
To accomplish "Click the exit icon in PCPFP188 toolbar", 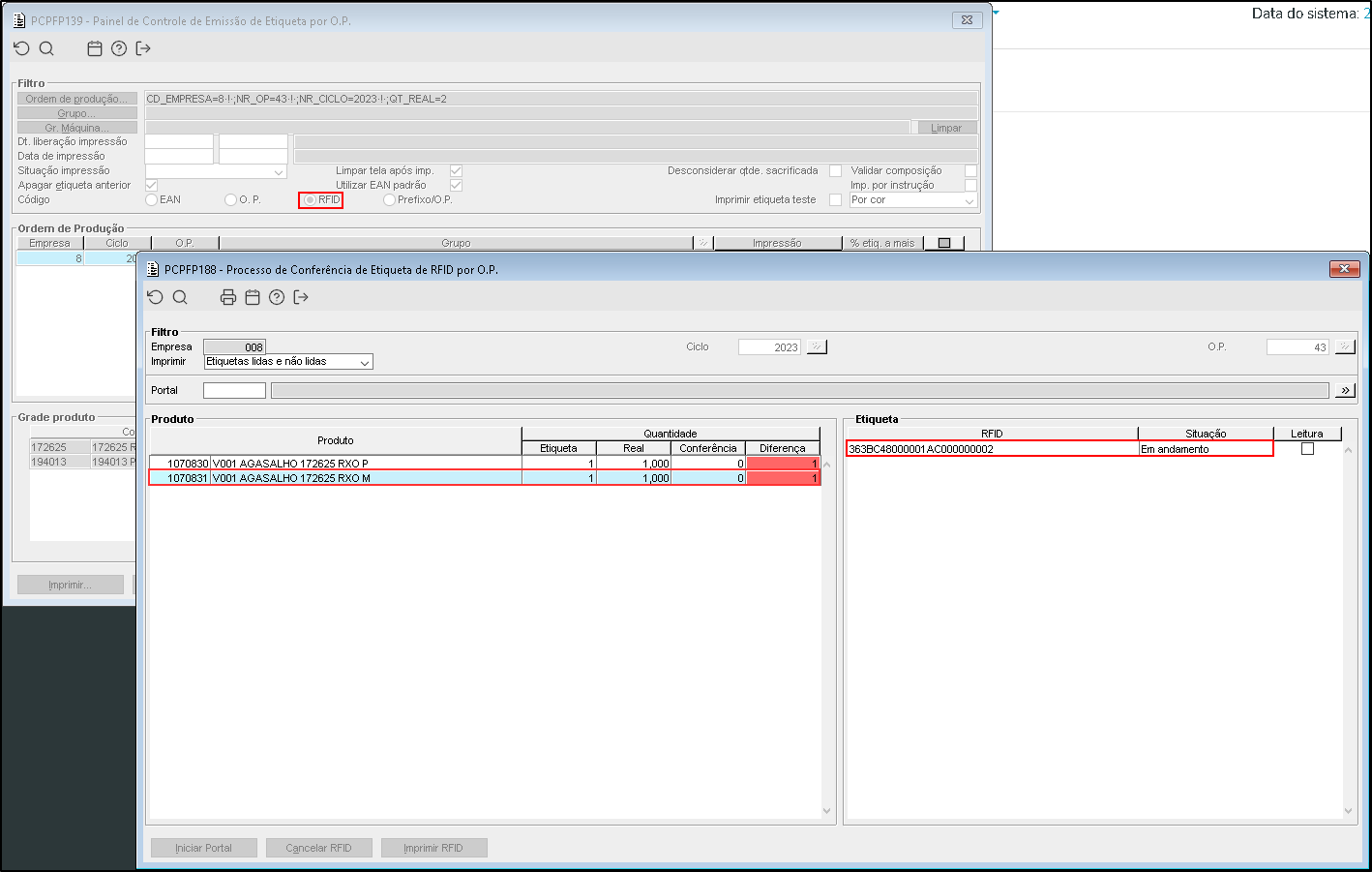I will pyautogui.click(x=301, y=297).
